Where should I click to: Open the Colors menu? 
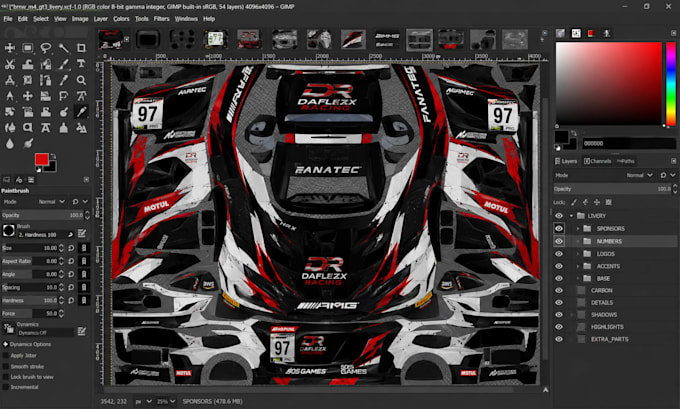click(x=121, y=19)
